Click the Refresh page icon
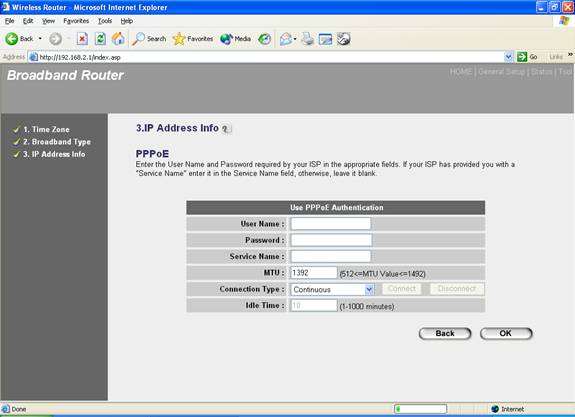Viewport: 575px width, 417px height. (100, 39)
